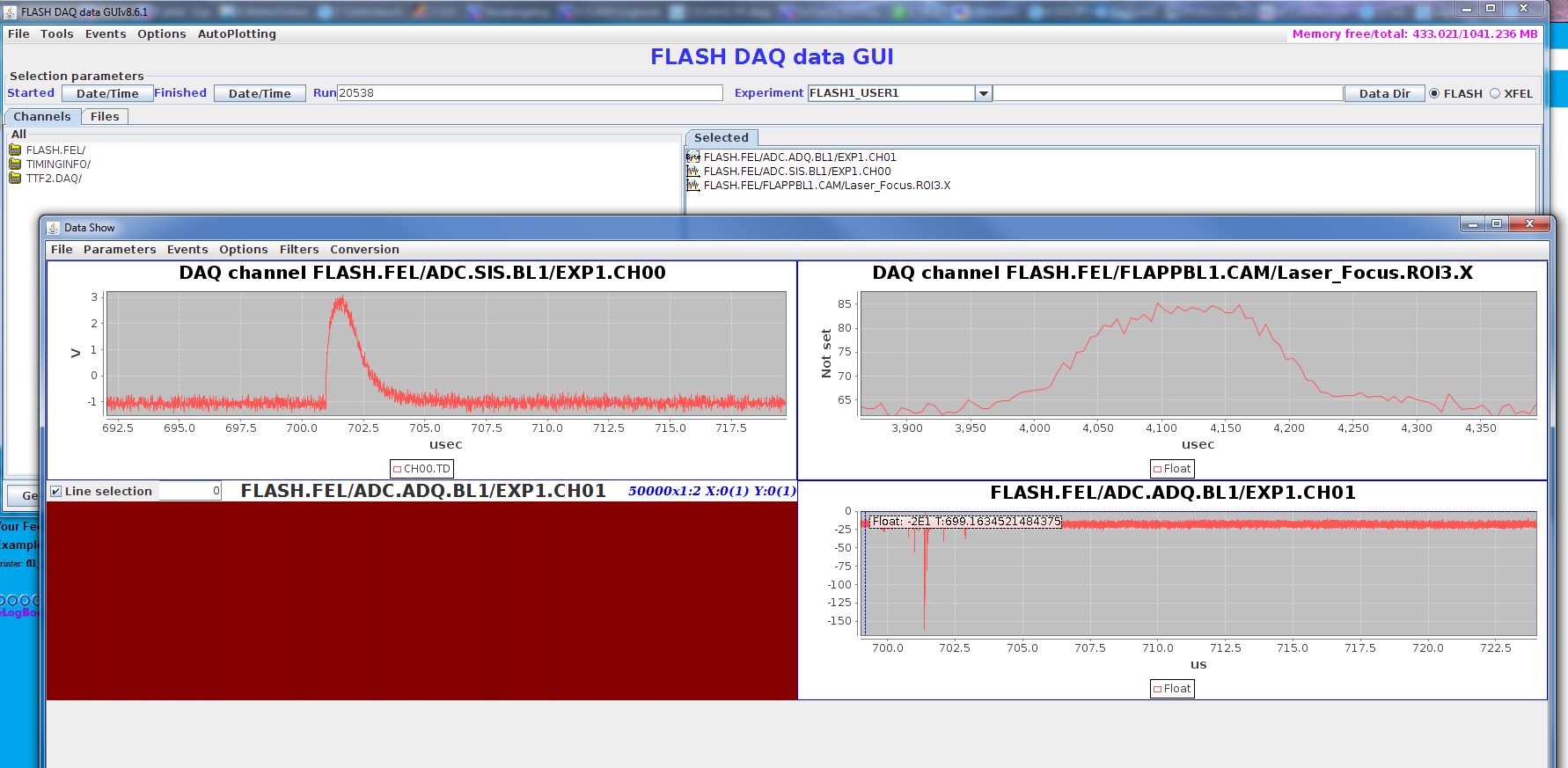Viewport: 1568px width, 768px height.
Task: Switch to the Files tab
Action: [x=105, y=116]
